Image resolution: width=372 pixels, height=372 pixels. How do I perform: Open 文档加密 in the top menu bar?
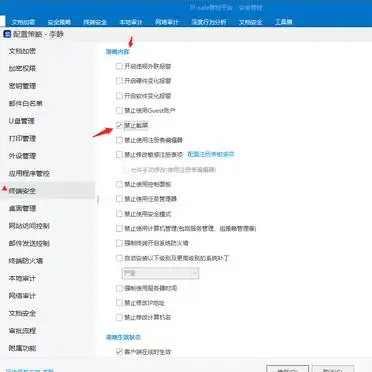[x=23, y=22]
